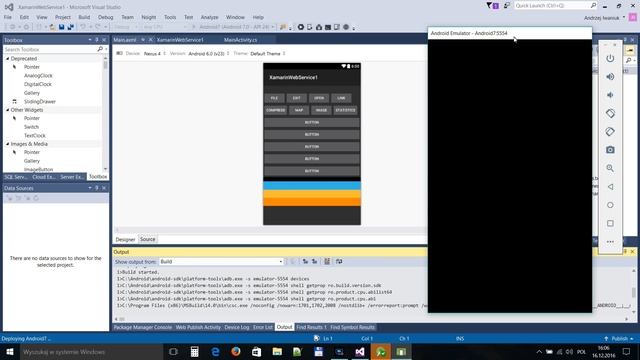Open File Explorer from the taskbar

click(x=277, y=351)
